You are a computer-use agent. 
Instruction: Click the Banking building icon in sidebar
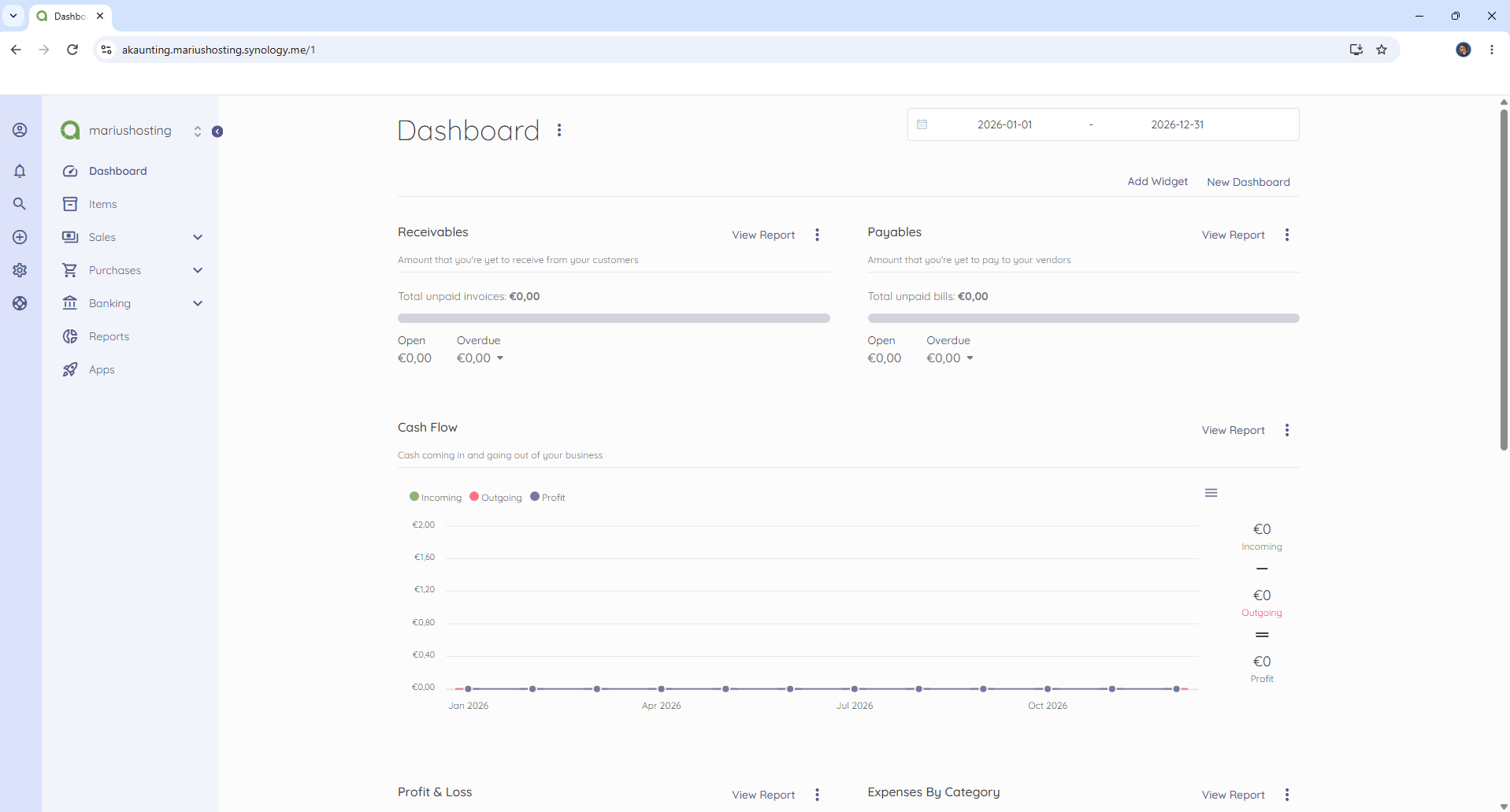click(70, 303)
